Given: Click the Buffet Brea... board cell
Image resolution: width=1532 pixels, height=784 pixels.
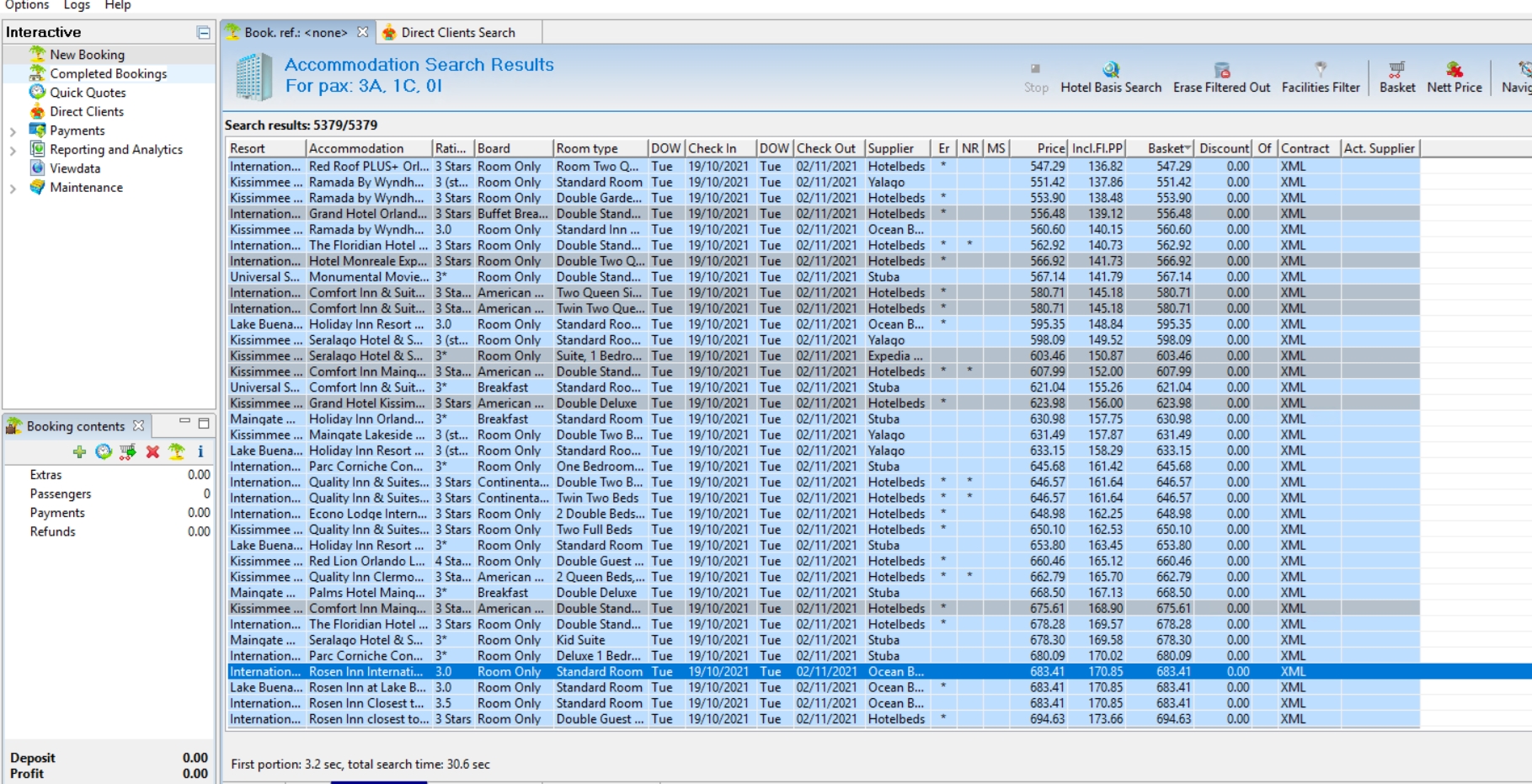Looking at the screenshot, I should coord(514,214).
